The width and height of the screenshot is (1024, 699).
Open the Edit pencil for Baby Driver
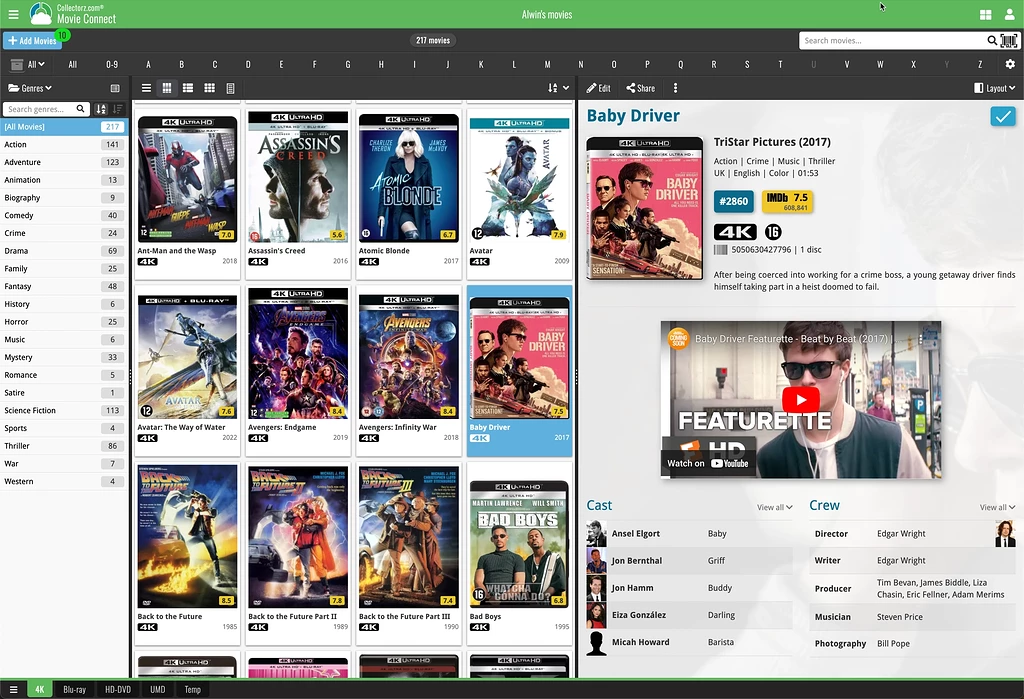click(x=597, y=88)
